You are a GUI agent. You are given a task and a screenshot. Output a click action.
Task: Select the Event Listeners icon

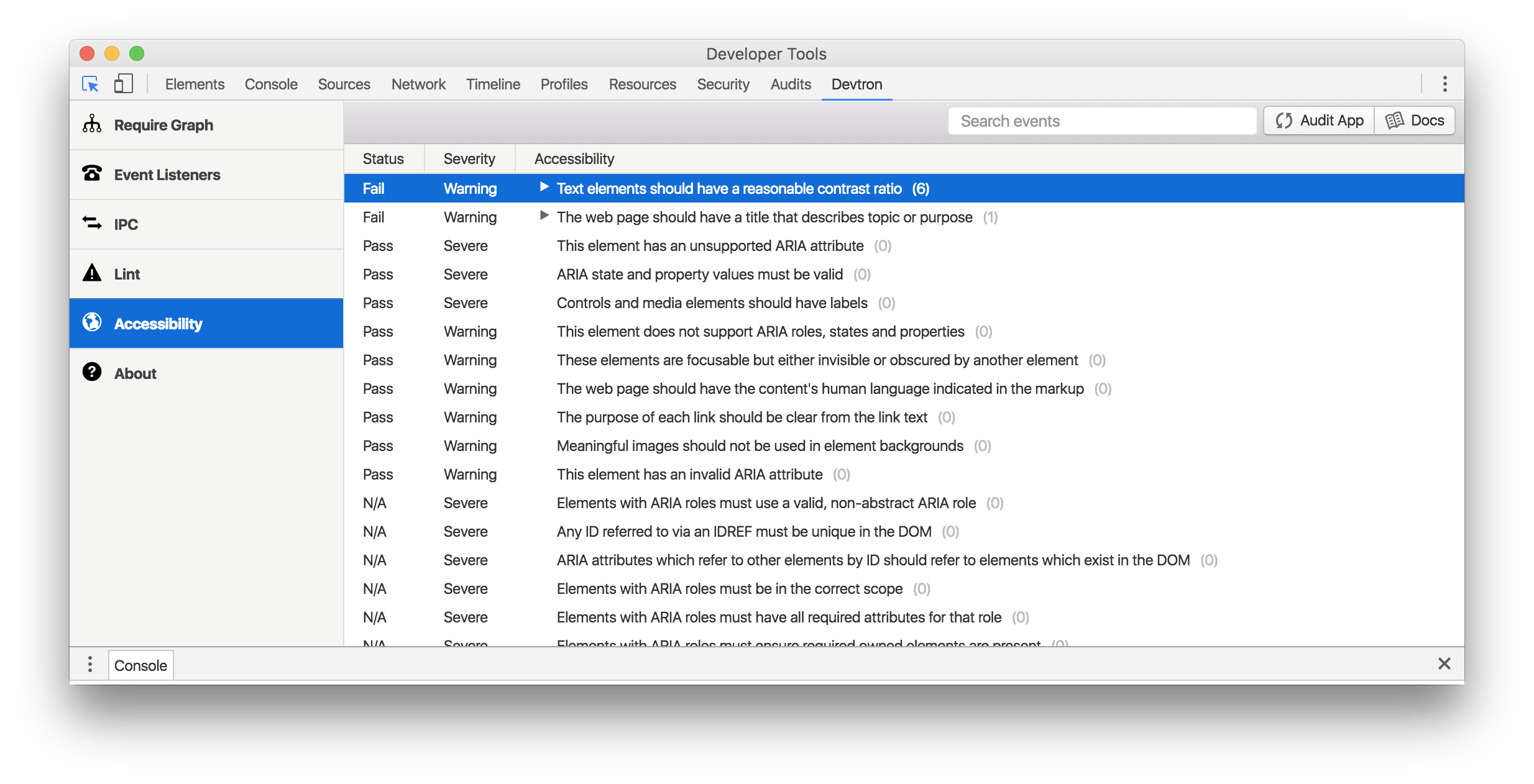pyautogui.click(x=94, y=174)
